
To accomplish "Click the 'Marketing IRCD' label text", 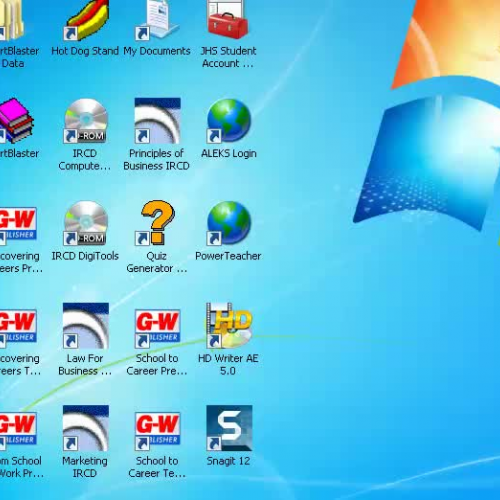I will [85, 467].
